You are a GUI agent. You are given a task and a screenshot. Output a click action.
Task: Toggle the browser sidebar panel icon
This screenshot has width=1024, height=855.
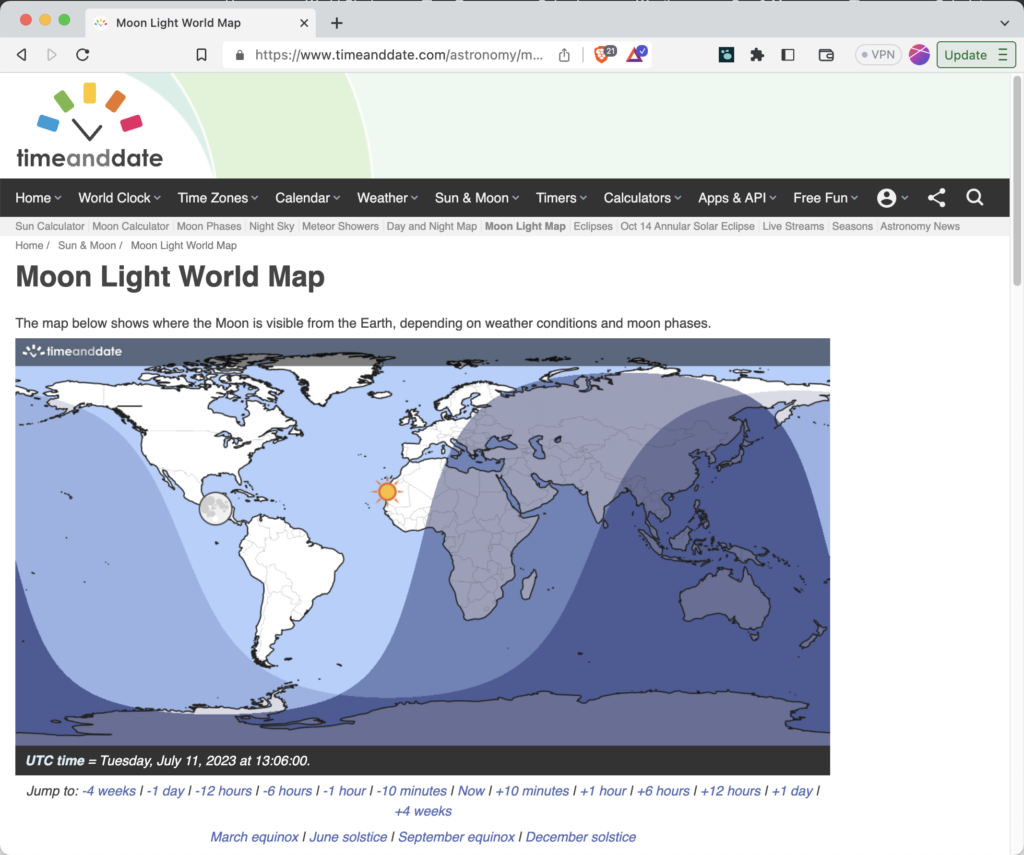[788, 55]
